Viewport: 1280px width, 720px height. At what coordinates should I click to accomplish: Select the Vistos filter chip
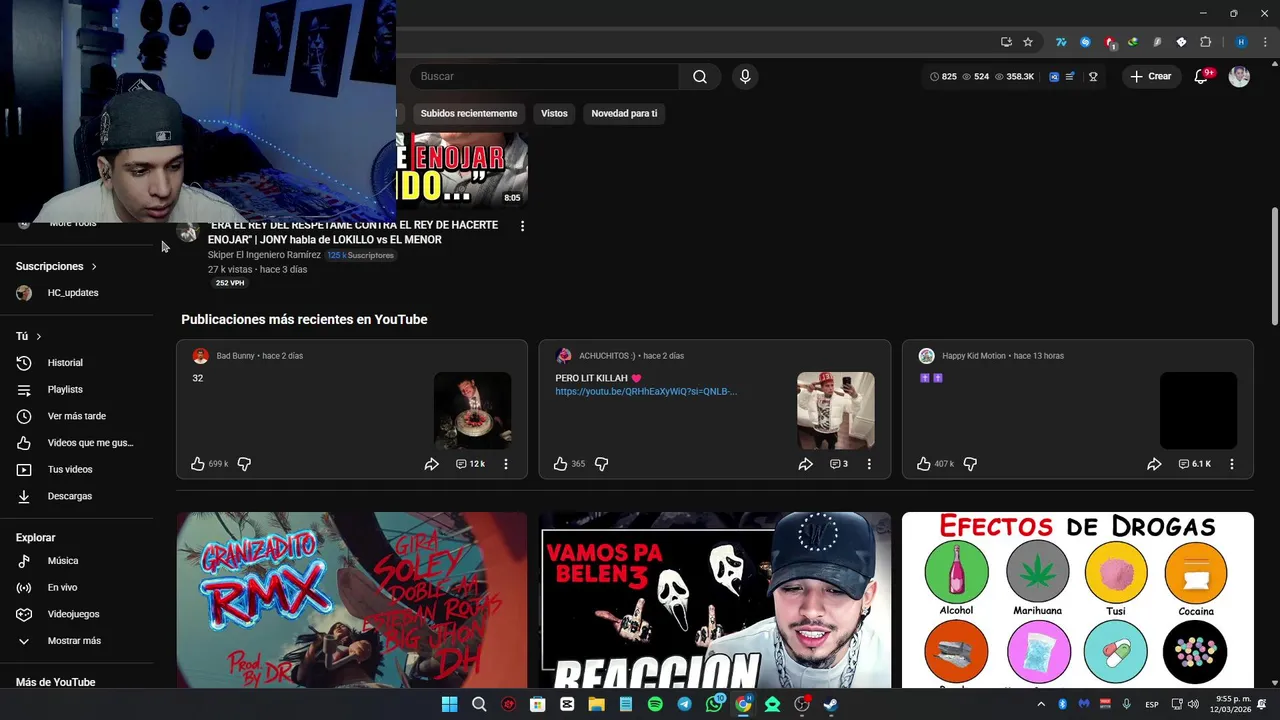[554, 113]
